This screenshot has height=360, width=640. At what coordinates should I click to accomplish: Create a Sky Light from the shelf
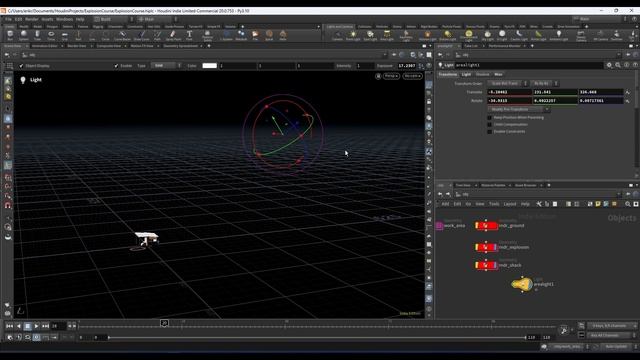[x=487, y=36]
